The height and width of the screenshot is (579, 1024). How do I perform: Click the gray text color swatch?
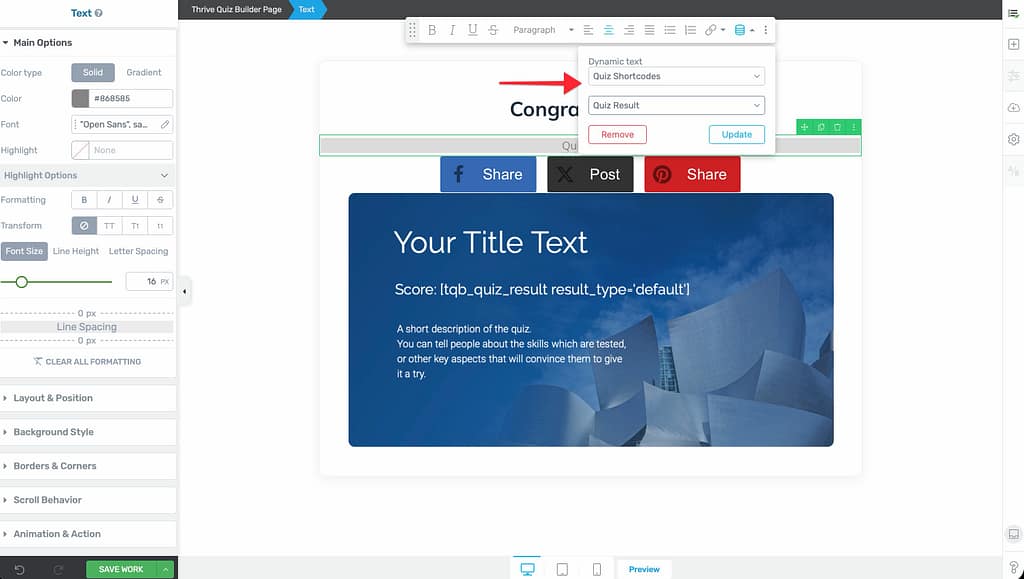pyautogui.click(x=80, y=99)
